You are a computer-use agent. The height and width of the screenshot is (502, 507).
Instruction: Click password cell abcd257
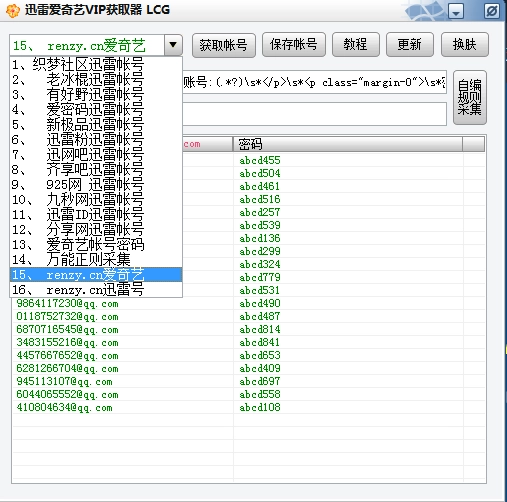[260, 212]
